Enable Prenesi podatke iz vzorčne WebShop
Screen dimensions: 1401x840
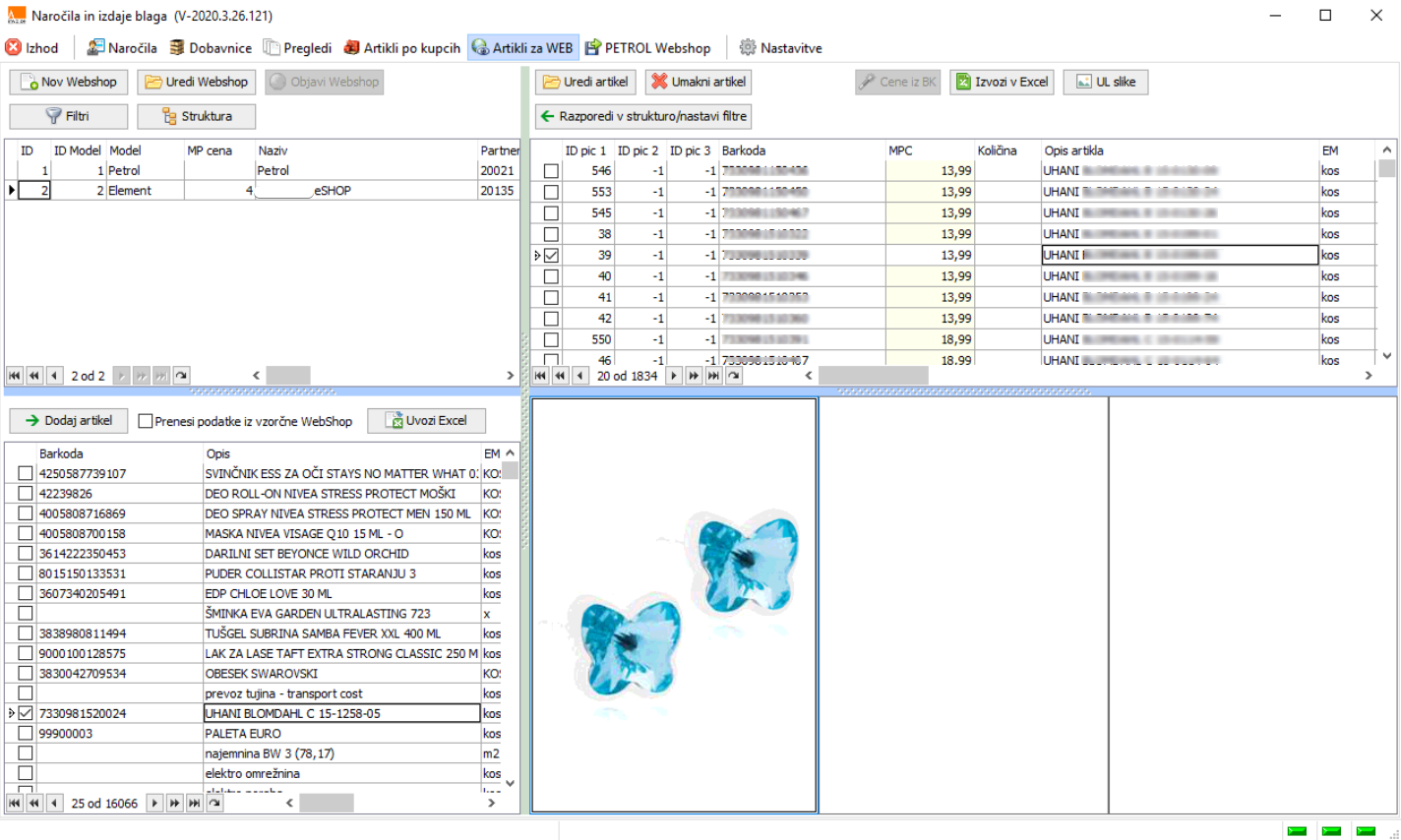click(x=146, y=421)
